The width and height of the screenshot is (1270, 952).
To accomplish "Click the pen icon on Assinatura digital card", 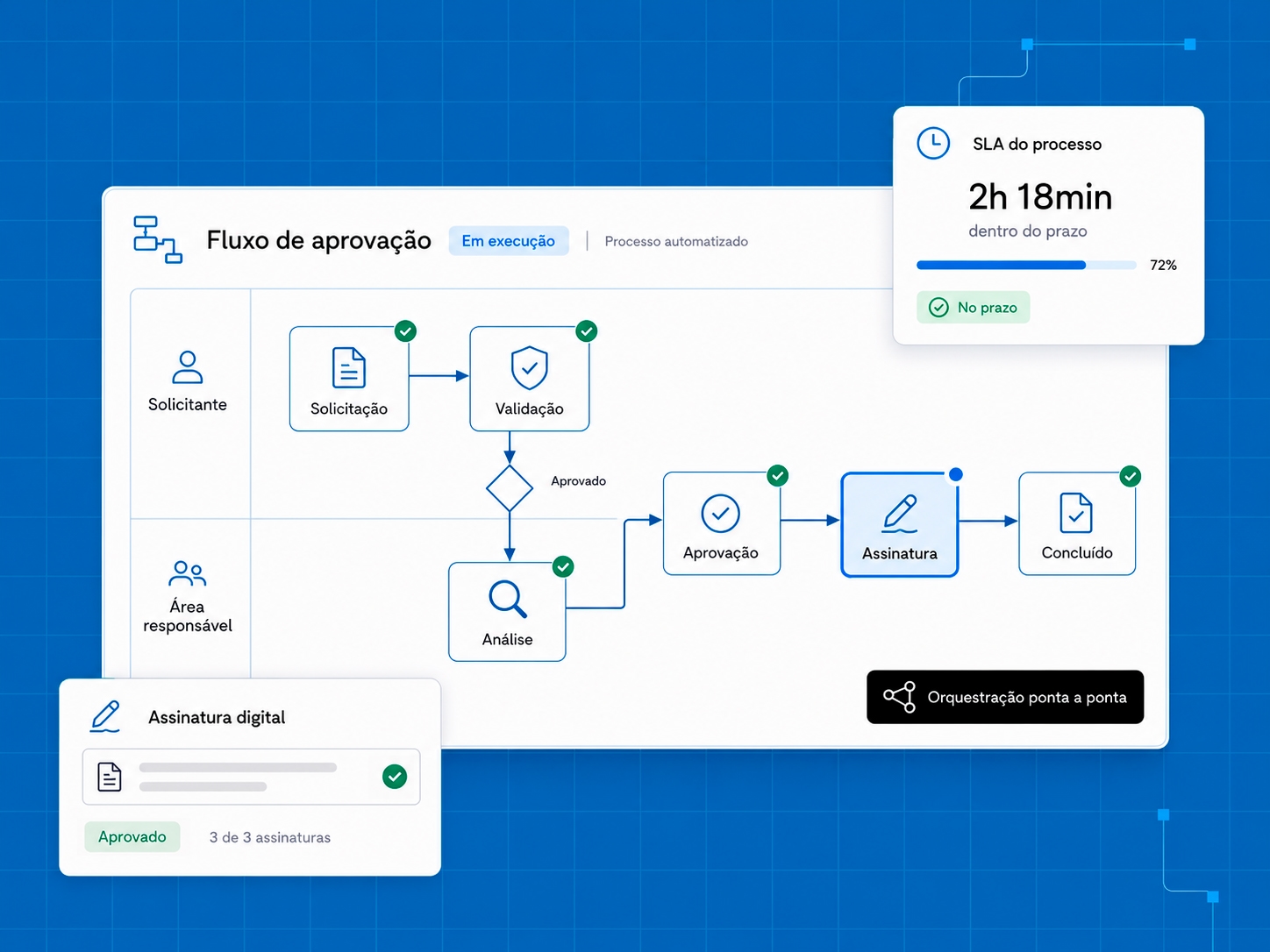I will (x=105, y=716).
